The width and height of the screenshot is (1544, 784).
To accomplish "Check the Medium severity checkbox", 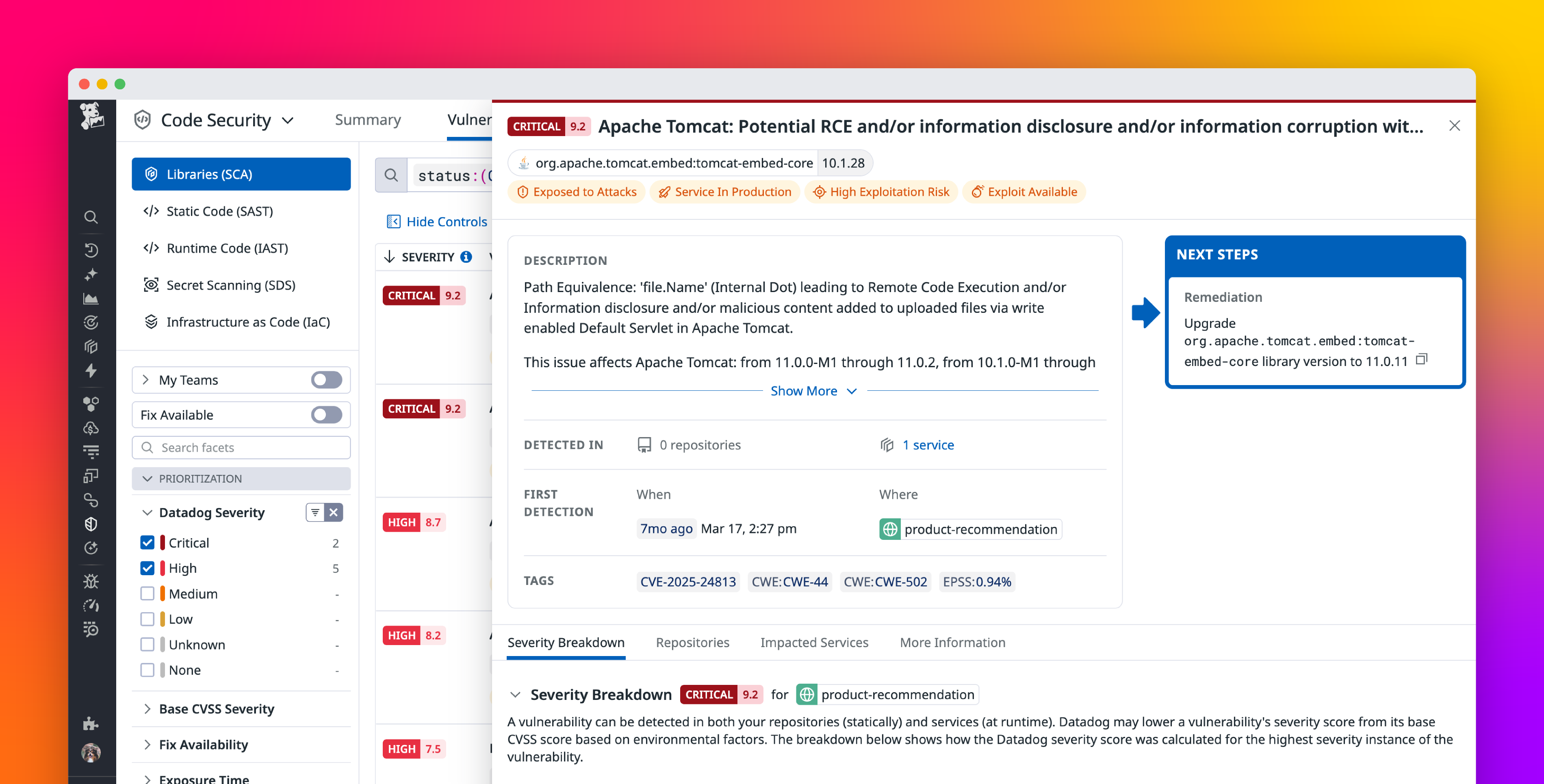I will coord(147,593).
